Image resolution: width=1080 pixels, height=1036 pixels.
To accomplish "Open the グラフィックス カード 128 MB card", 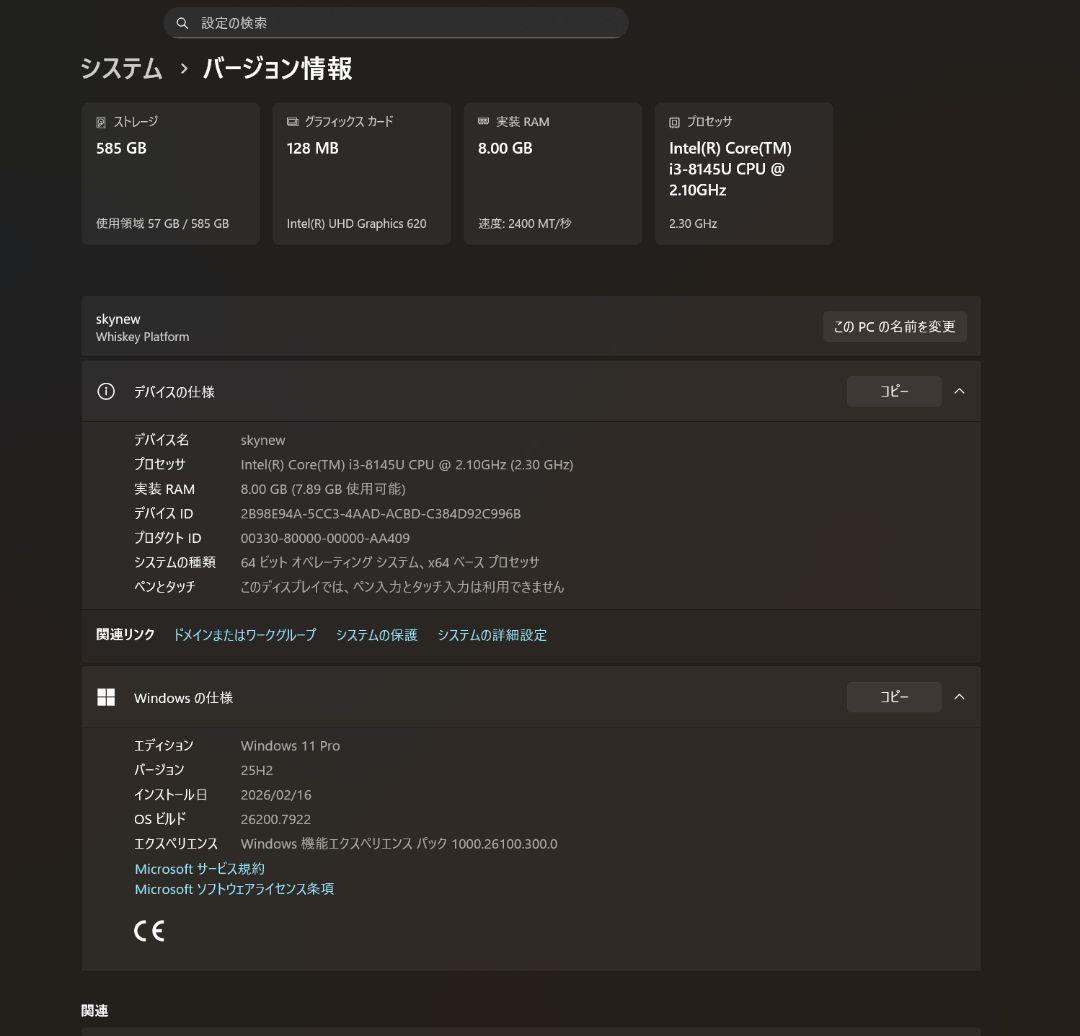I will pyautogui.click(x=362, y=174).
